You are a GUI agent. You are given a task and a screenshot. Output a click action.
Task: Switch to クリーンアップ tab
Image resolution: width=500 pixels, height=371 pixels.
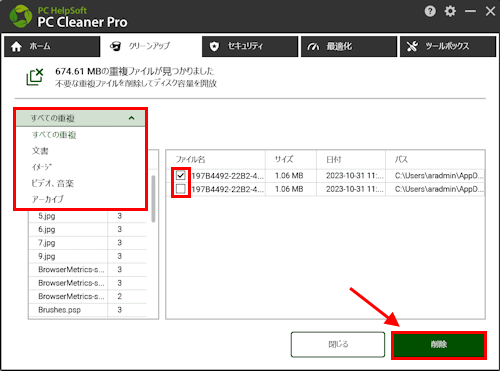(151, 46)
